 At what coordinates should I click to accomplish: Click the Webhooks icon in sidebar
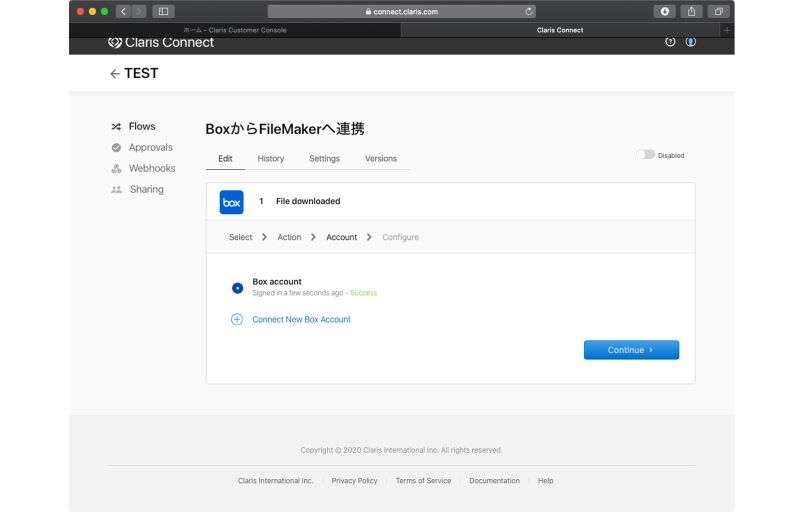click(x=116, y=168)
